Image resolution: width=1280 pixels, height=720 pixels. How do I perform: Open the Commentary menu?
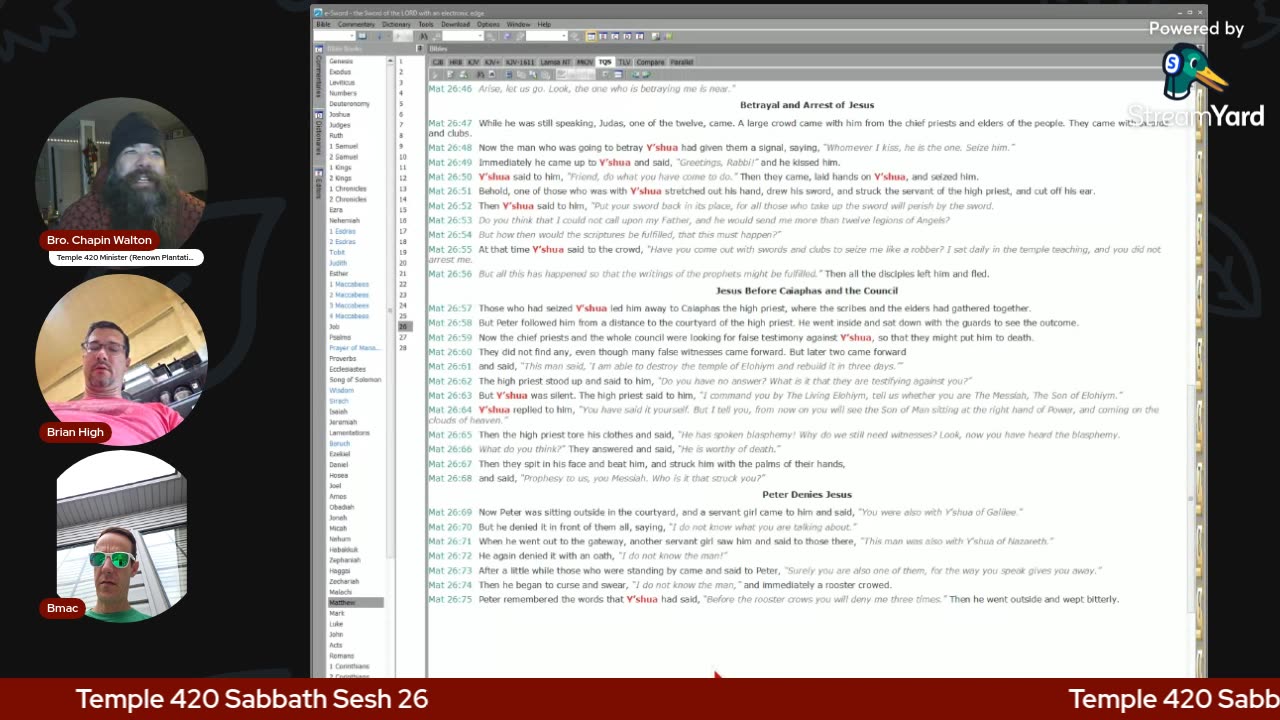coord(356,24)
